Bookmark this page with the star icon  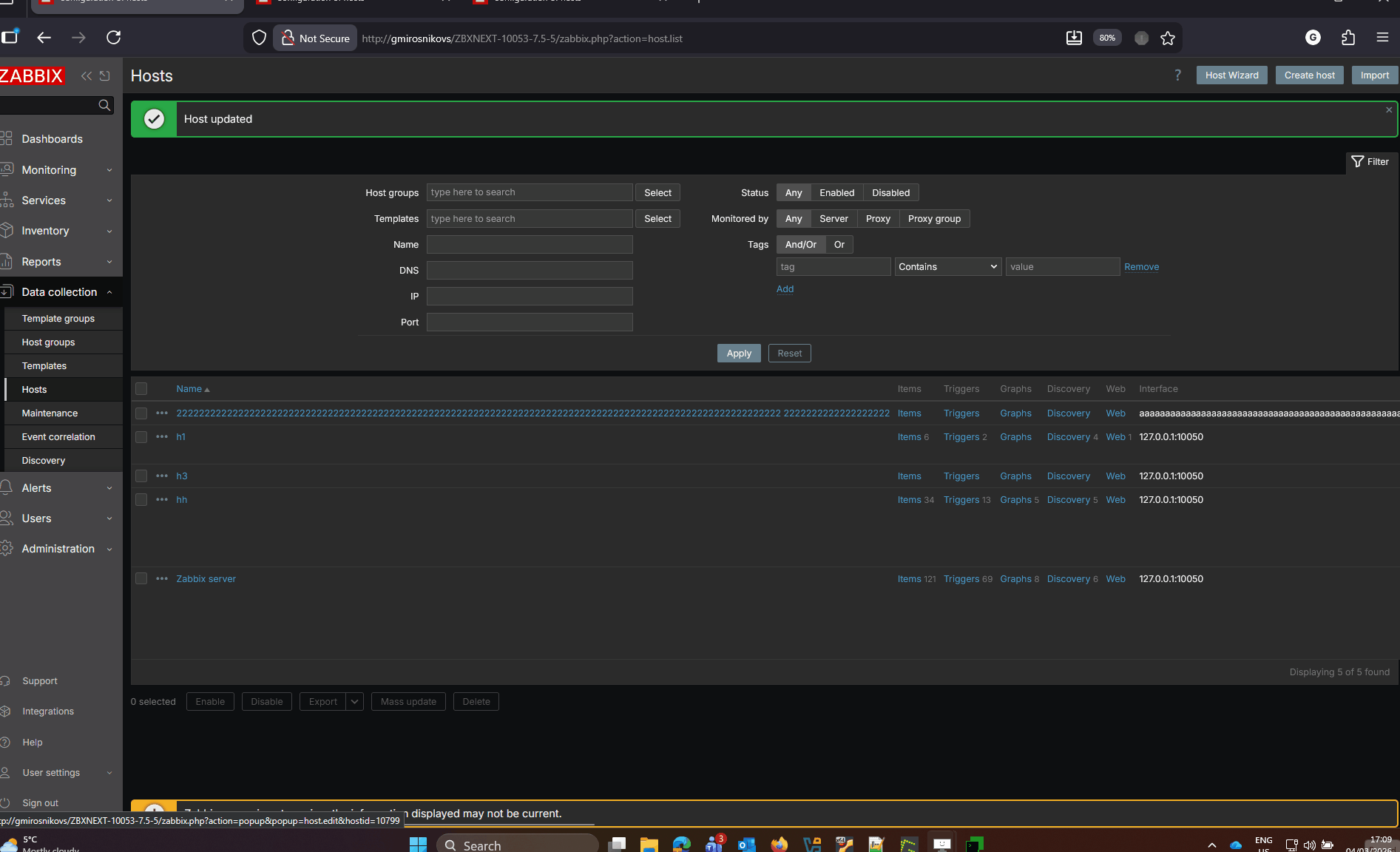click(x=1168, y=38)
